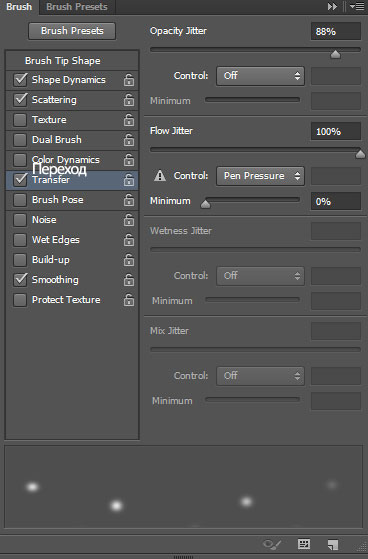Select the Scattering label
Image resolution: width=368 pixels, height=559 pixels.
pyautogui.click(x=54, y=99)
